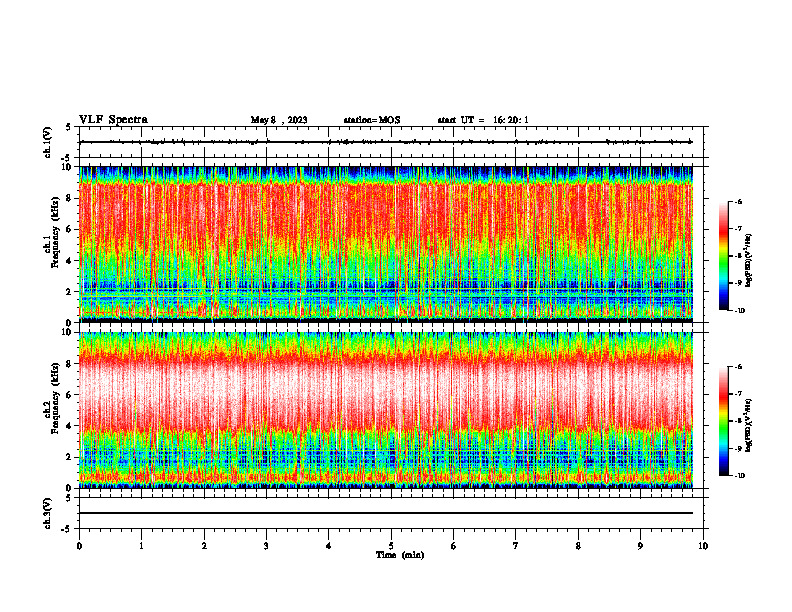
Task: Click inside the ch.1 spectrogram panel
Action: pos(386,244)
